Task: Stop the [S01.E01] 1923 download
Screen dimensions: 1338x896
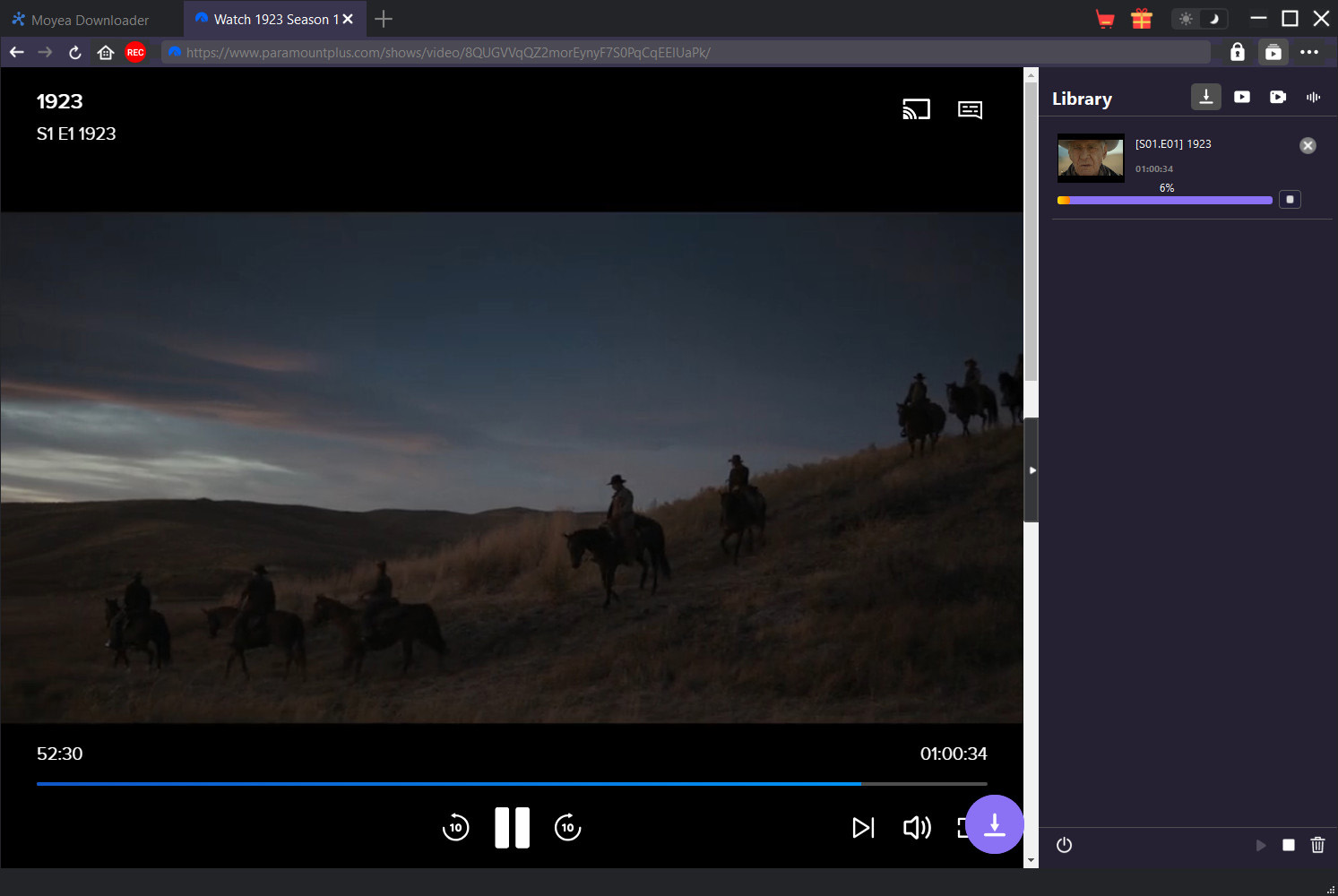Action: tap(1290, 200)
